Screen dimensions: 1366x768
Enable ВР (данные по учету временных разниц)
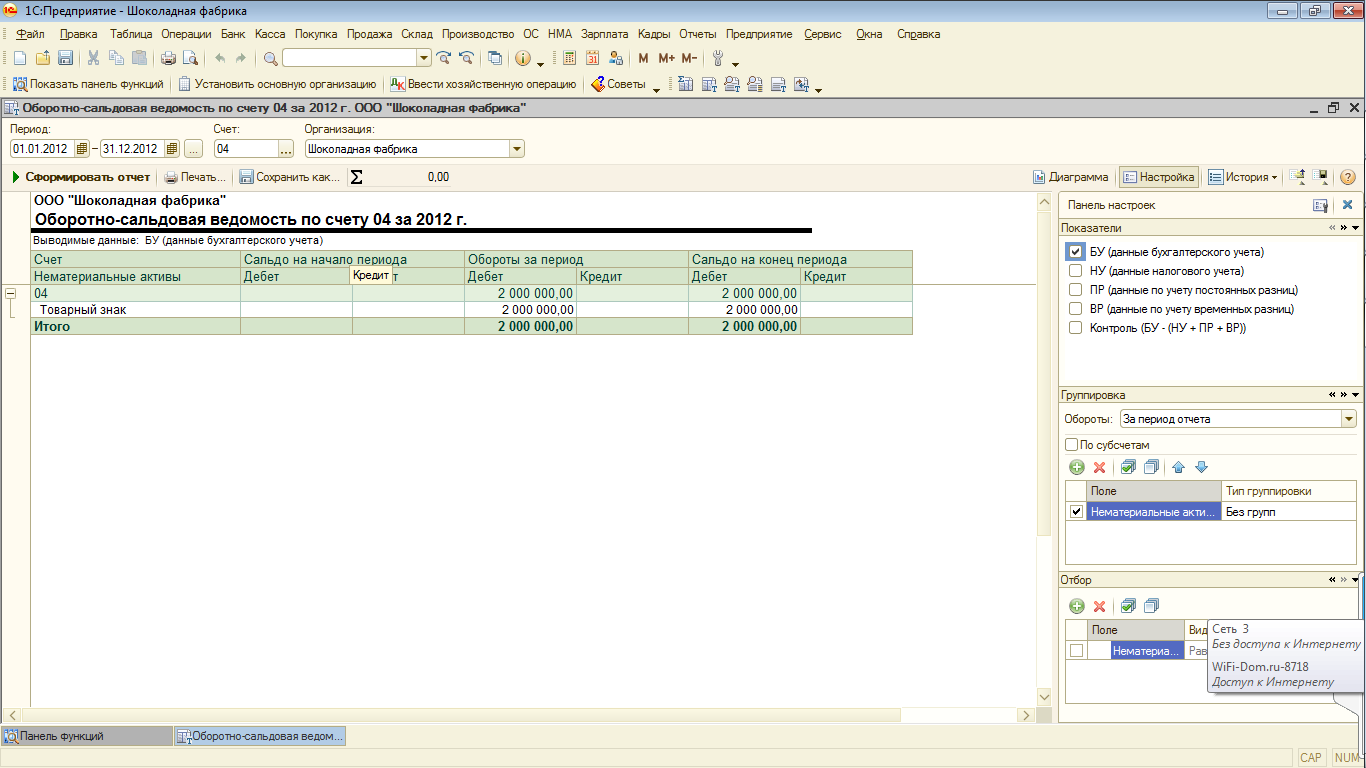[x=1075, y=309]
